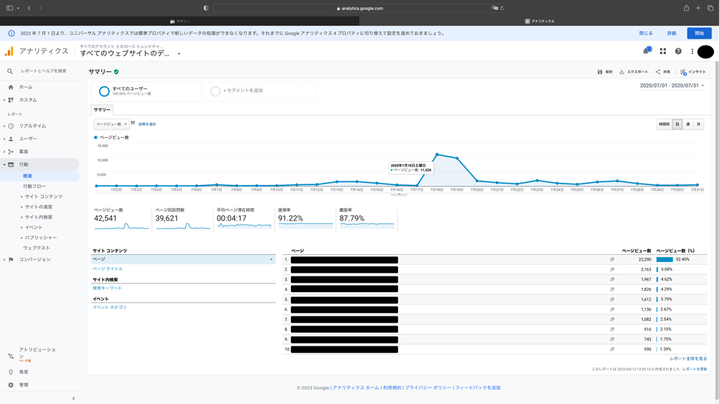Reload the page with the address bar icon
Viewport: 720px width, 404px height.
point(502,8)
